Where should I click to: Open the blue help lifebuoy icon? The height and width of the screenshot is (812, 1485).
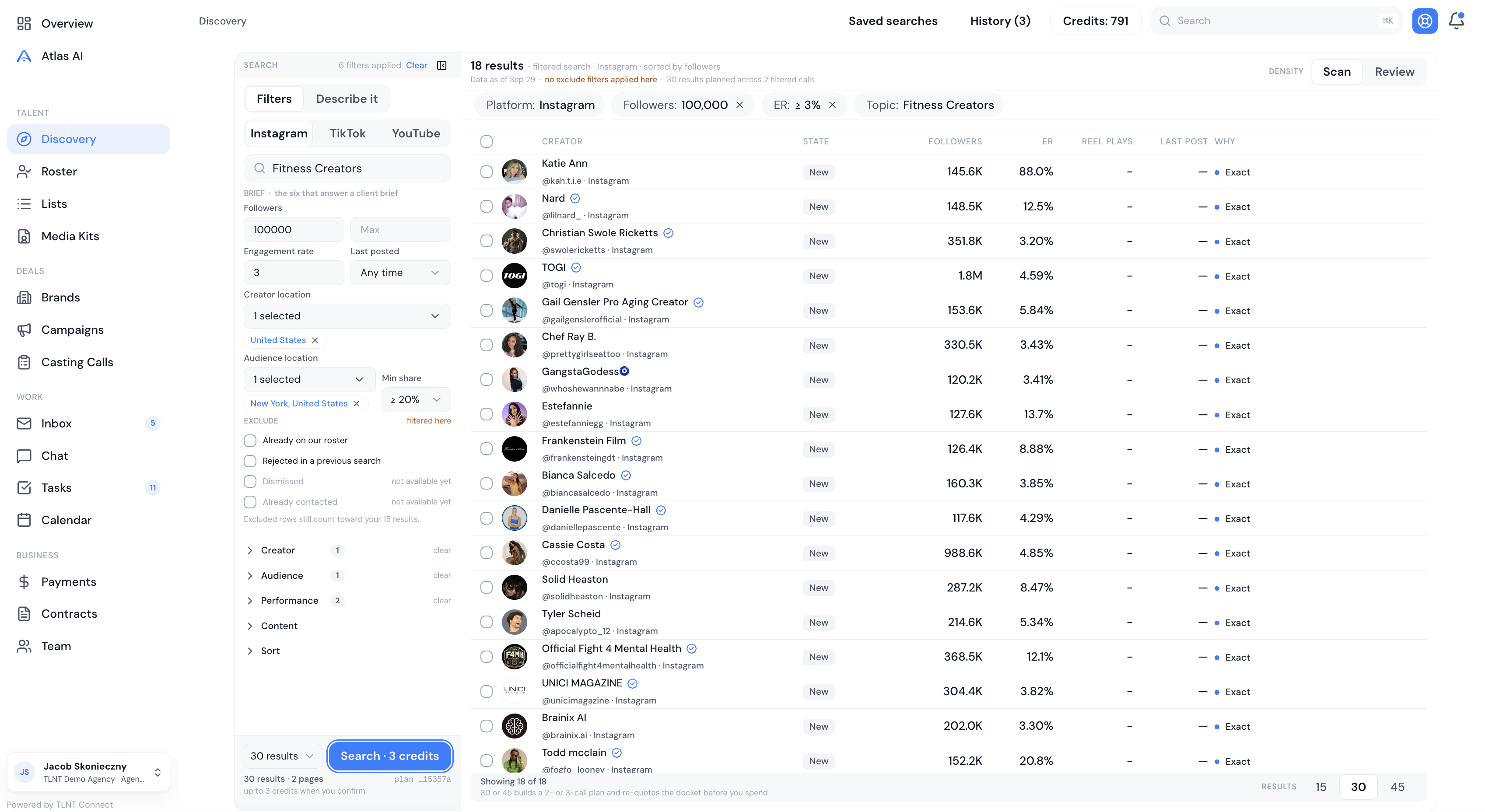[x=1425, y=21]
